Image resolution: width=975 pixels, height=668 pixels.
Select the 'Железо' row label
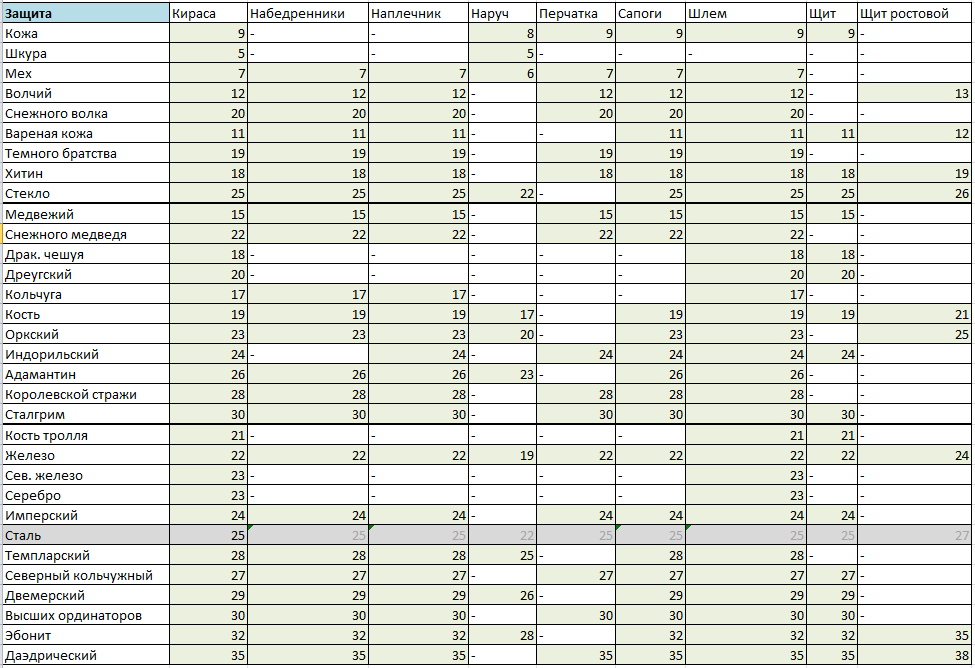[x=86, y=455]
